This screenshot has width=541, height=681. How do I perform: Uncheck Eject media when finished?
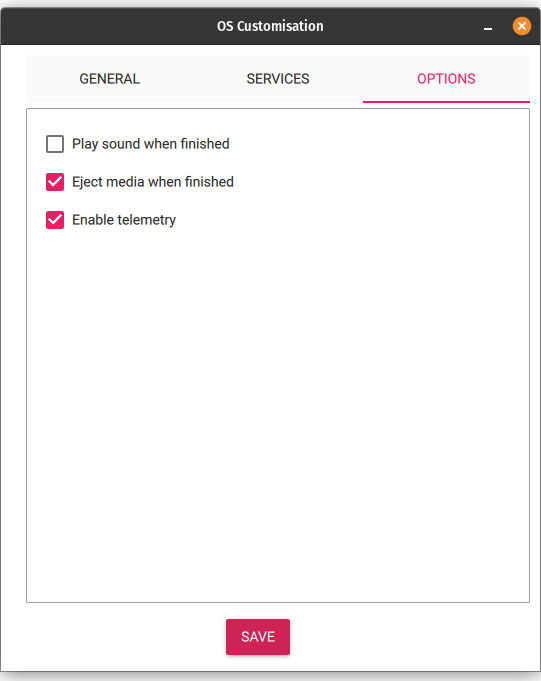tap(55, 182)
